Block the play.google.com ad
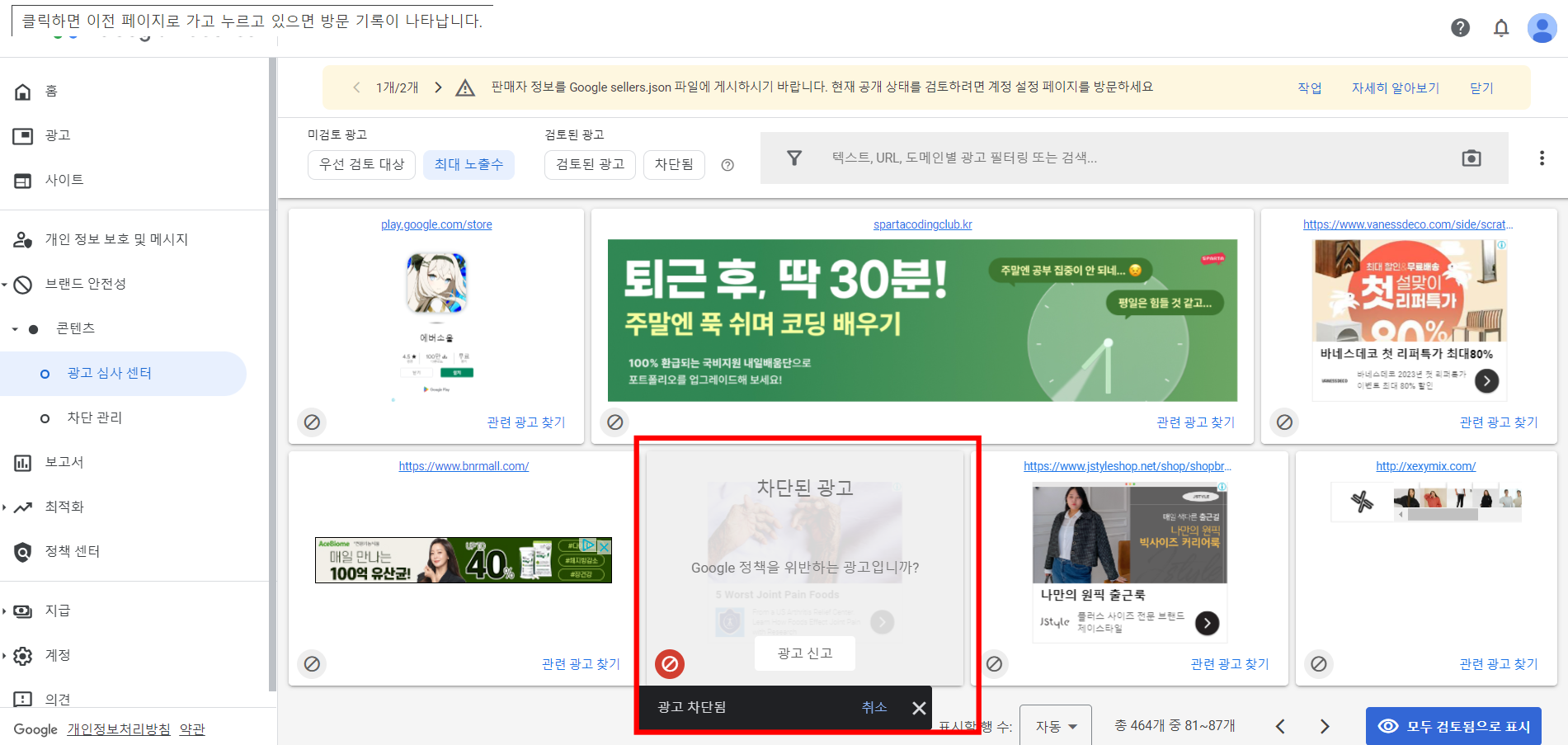 pos(312,422)
